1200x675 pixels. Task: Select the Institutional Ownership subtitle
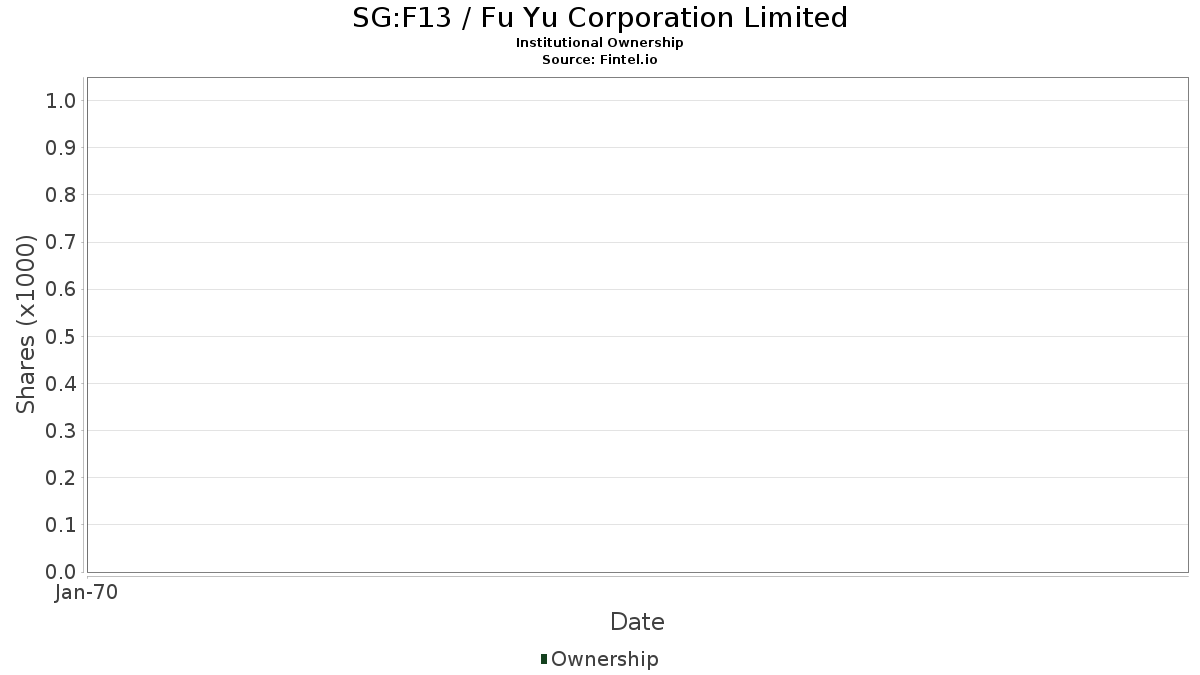click(x=600, y=43)
